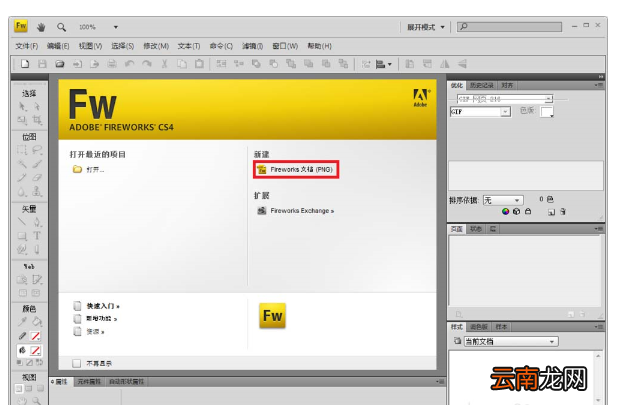Click the Open file icon in toolbar
Viewport: 624px width, 407px height.
[x=60, y=64]
